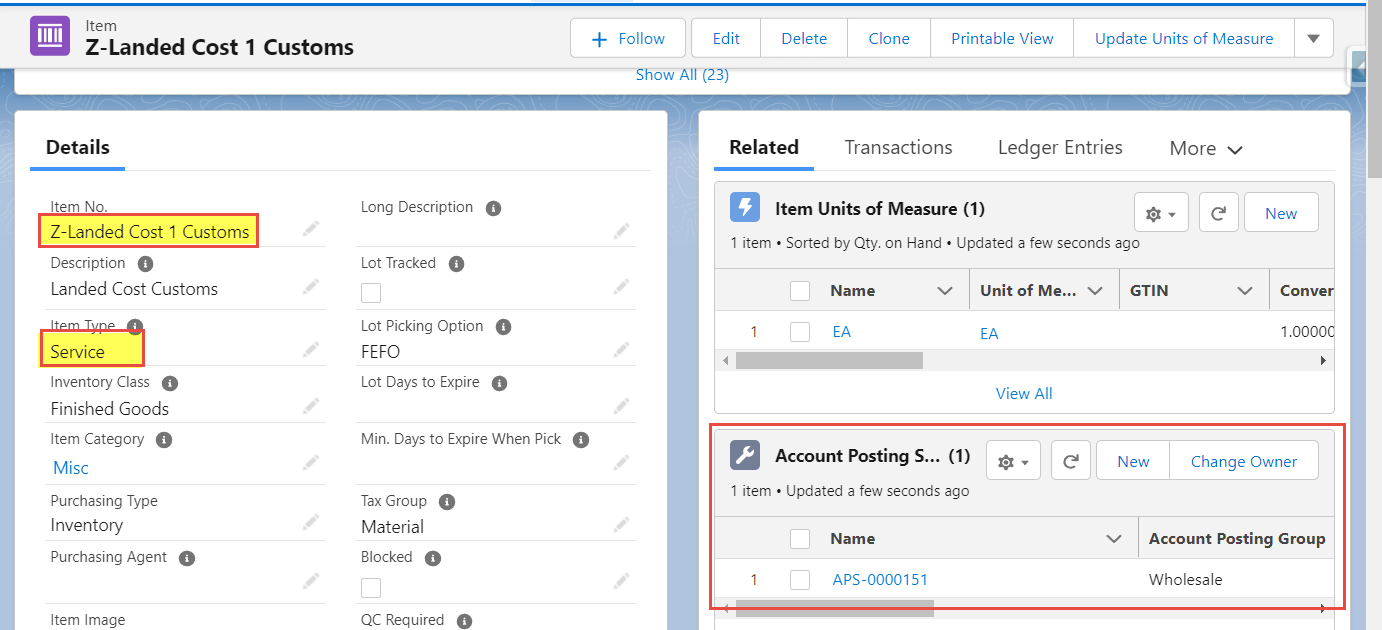Open View All units of measure
Screen dimensions: 1382x630
pos(1024,393)
